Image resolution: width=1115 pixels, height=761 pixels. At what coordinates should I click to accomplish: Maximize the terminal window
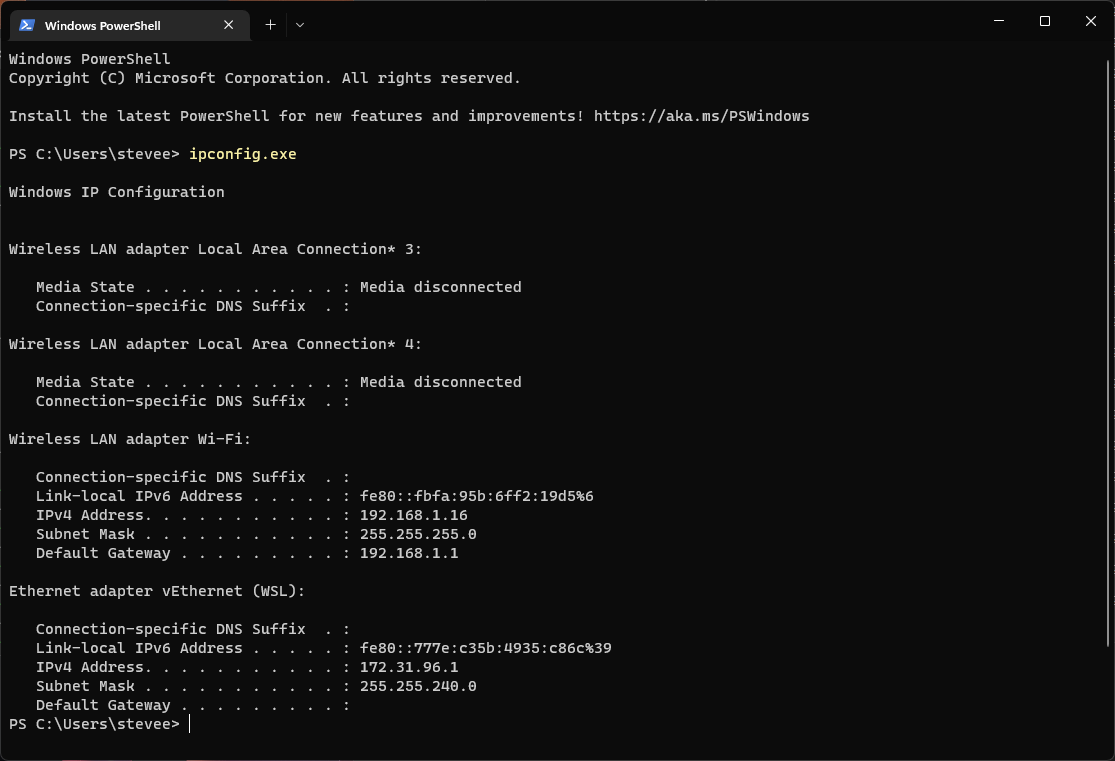[1045, 22]
